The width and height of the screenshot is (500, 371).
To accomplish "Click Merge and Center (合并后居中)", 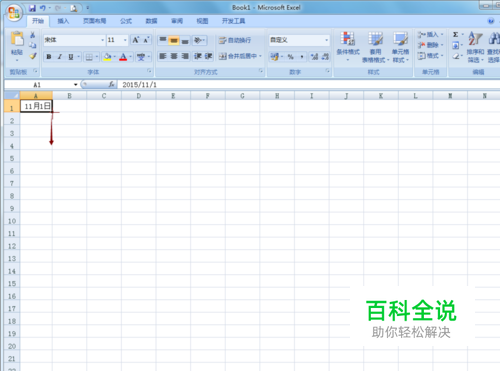I will point(238,56).
